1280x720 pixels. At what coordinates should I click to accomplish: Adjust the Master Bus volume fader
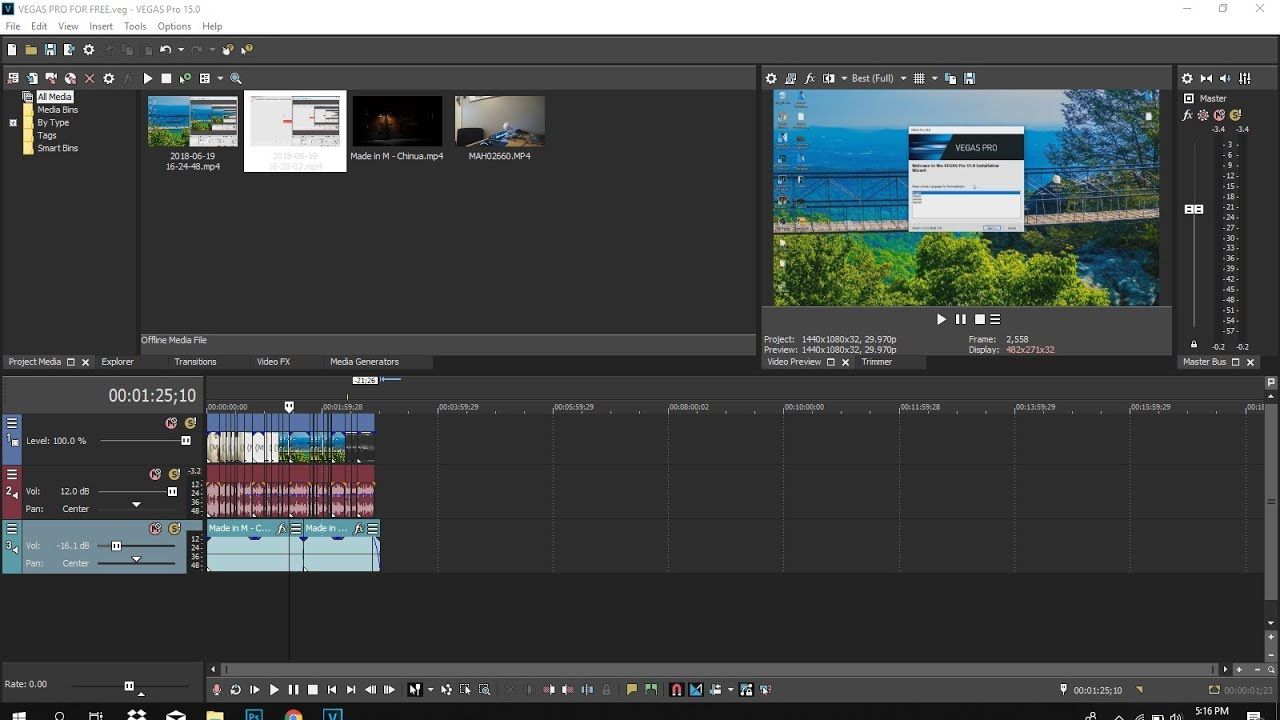click(x=1194, y=209)
